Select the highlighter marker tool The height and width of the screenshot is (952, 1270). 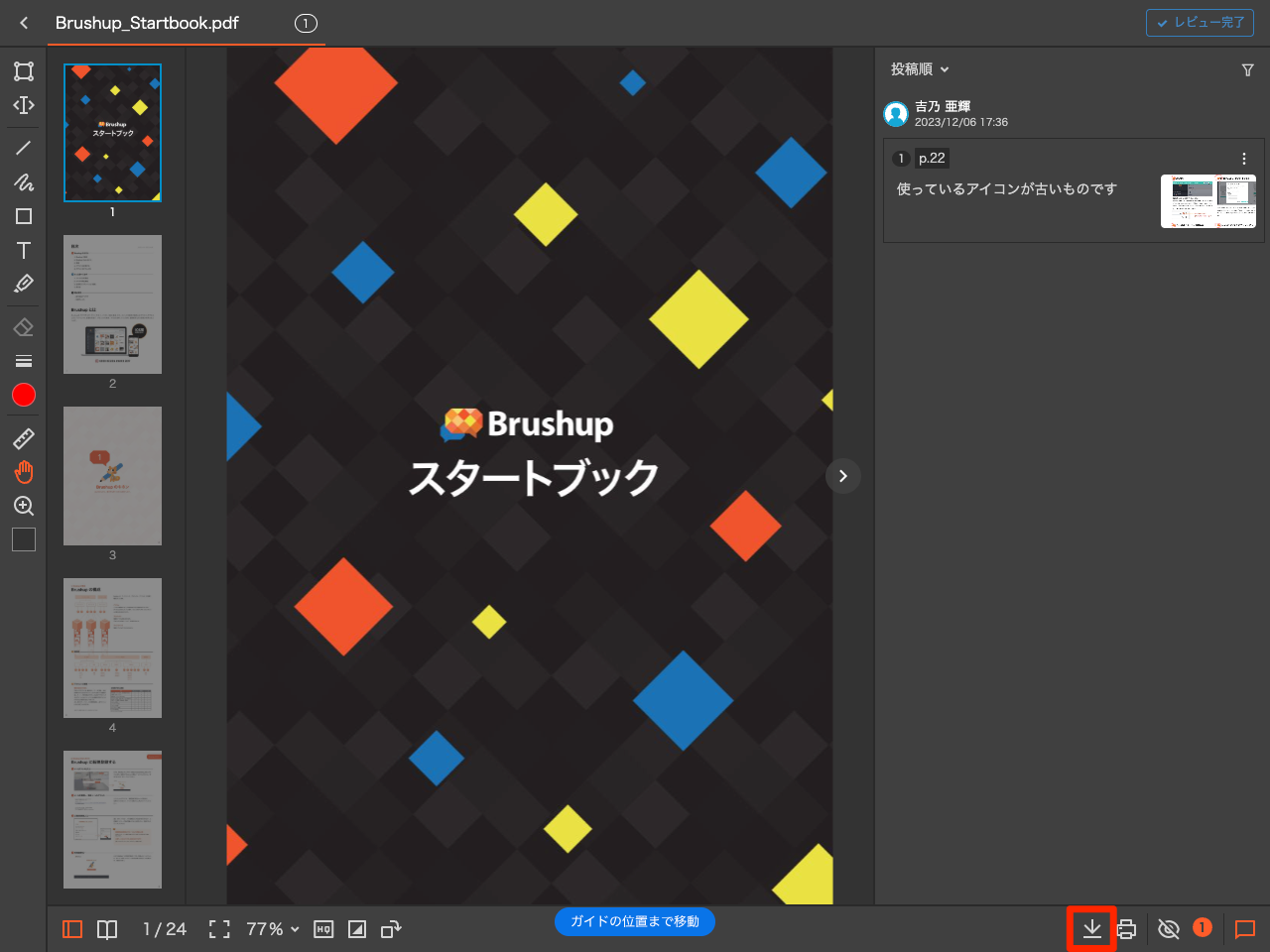point(23,285)
